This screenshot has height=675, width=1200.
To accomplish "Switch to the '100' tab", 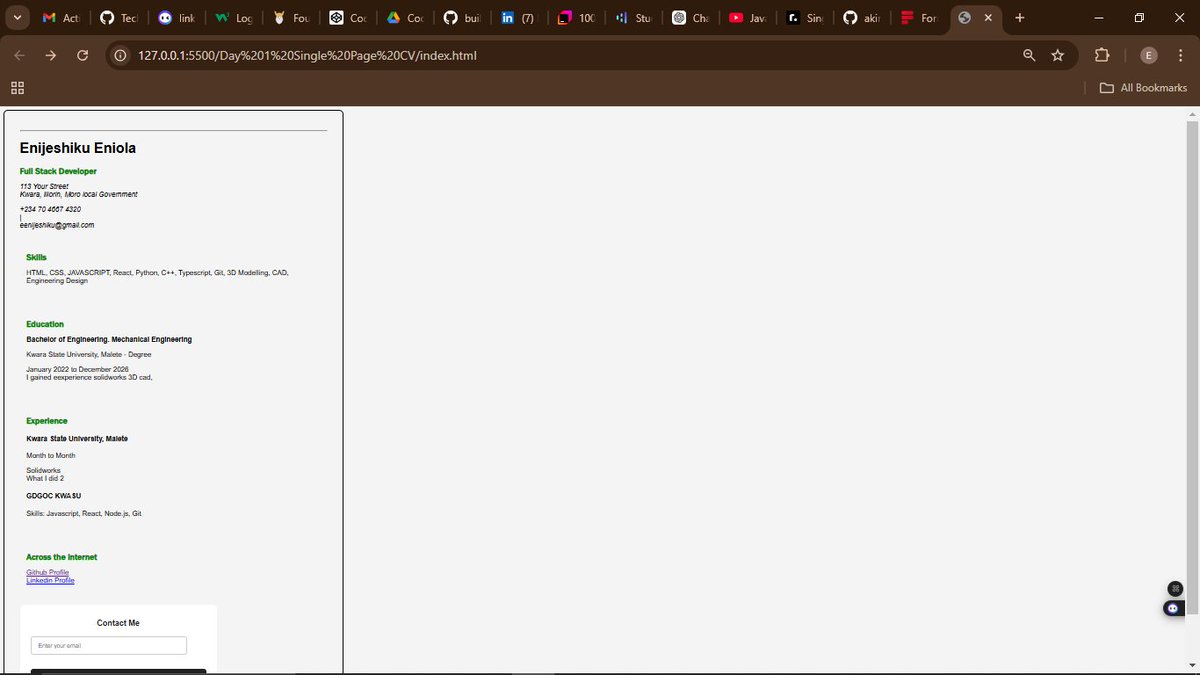I will point(577,18).
